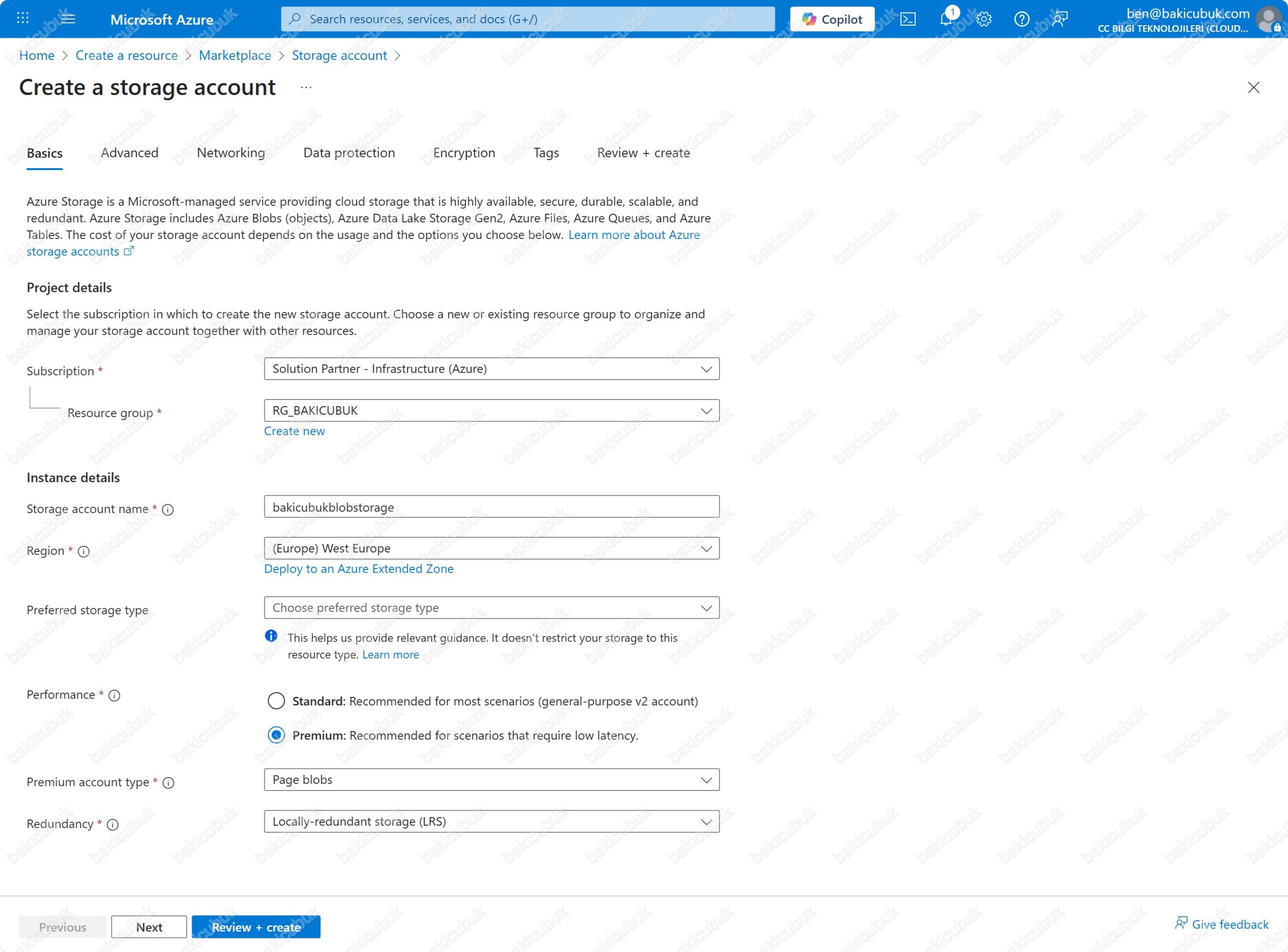This screenshot has width=1288, height=952.
Task: Open the Region dropdown
Action: coord(492,548)
